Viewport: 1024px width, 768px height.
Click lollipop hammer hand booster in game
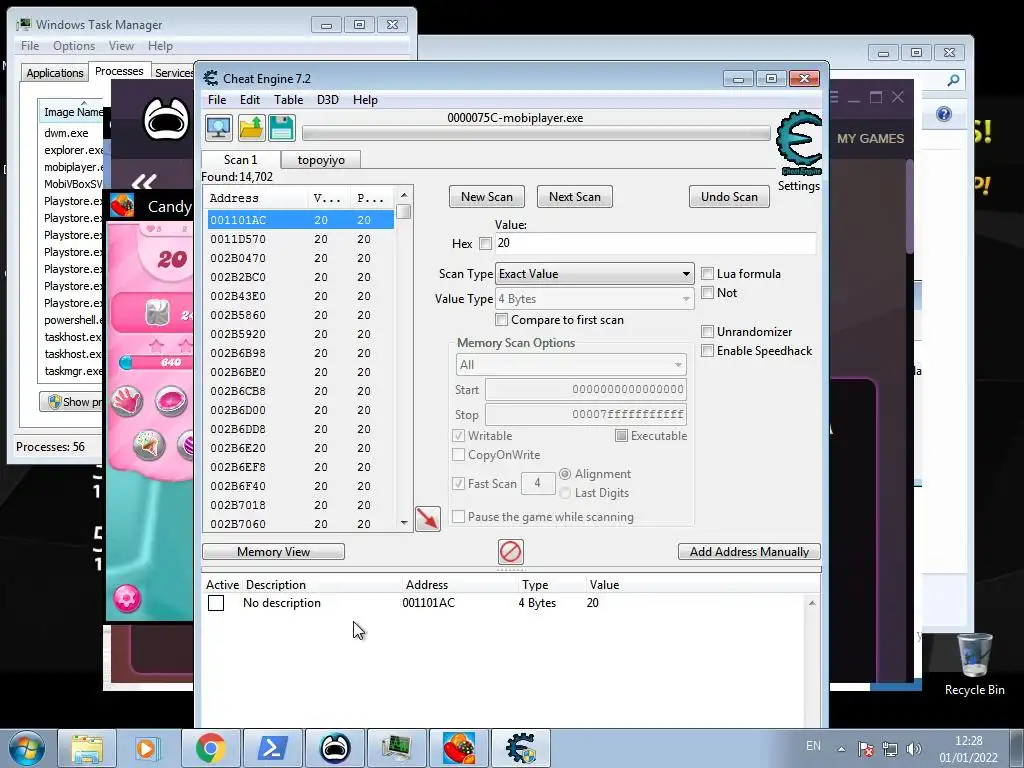click(x=127, y=400)
